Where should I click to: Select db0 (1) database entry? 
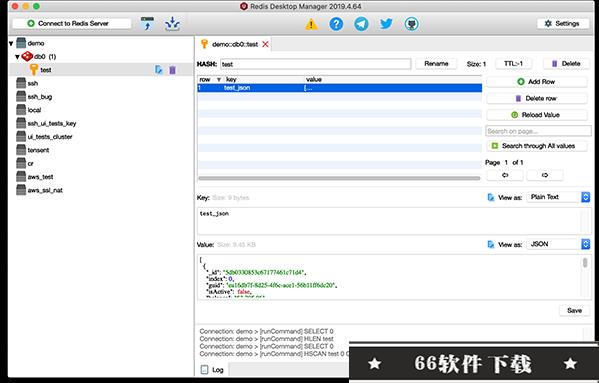click(x=45, y=57)
